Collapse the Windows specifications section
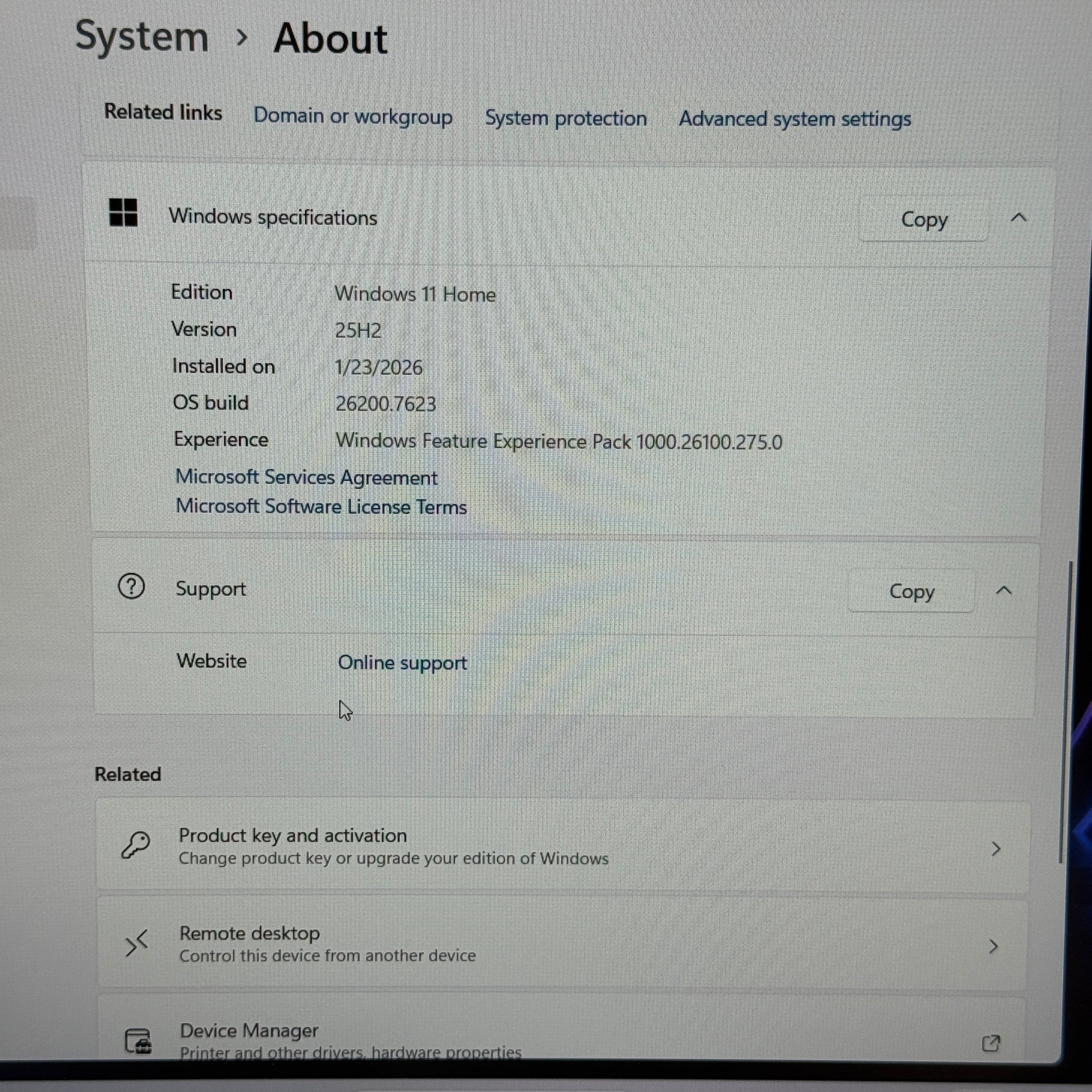Image resolution: width=1092 pixels, height=1092 pixels. [x=1018, y=218]
